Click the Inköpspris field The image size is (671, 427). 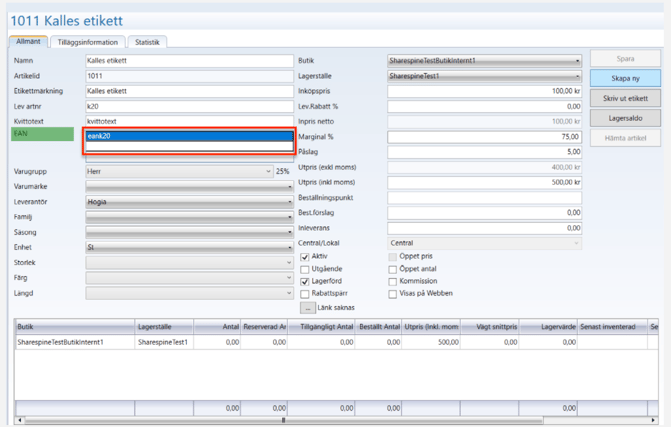pos(484,91)
